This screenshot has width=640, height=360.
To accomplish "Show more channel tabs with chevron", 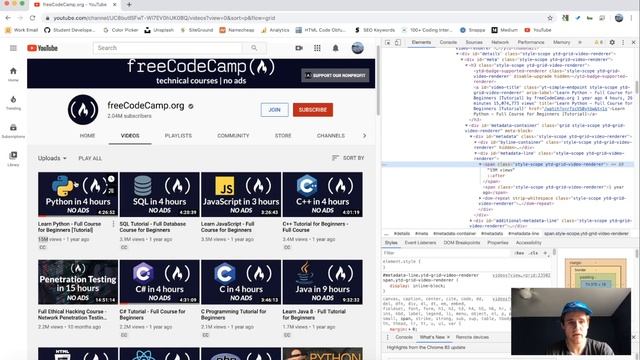I will (x=364, y=136).
